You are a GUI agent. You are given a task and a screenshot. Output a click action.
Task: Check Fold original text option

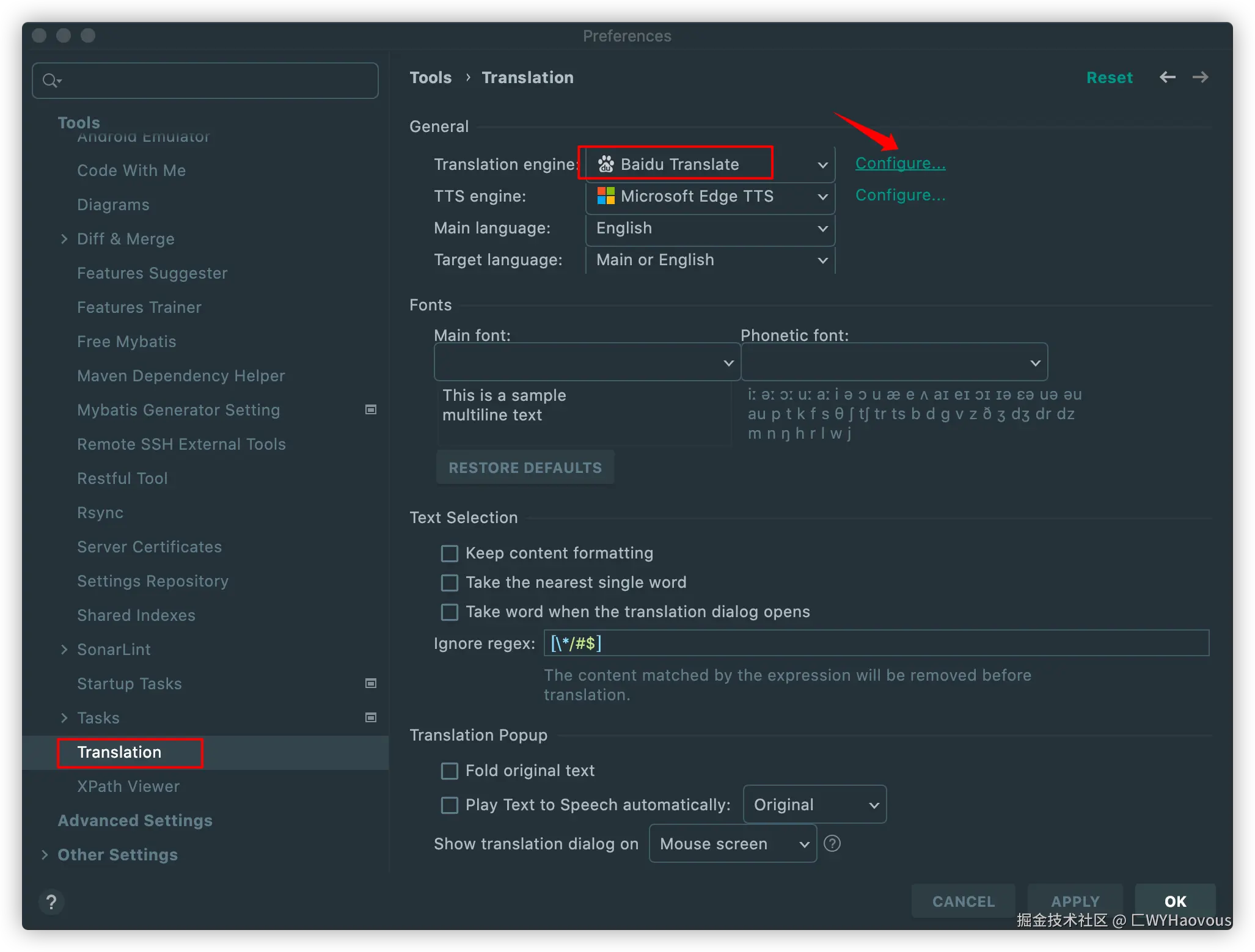click(450, 771)
